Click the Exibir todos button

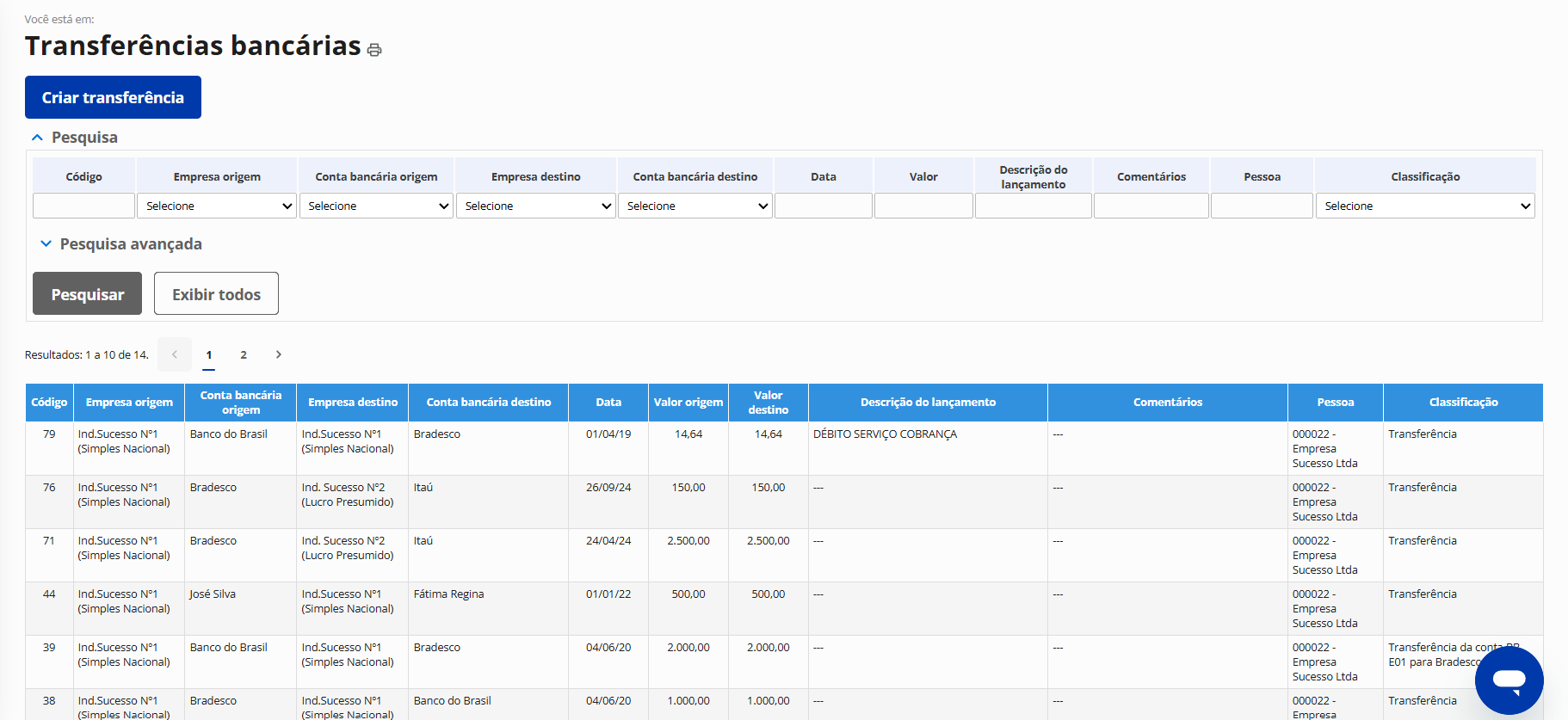coord(216,294)
